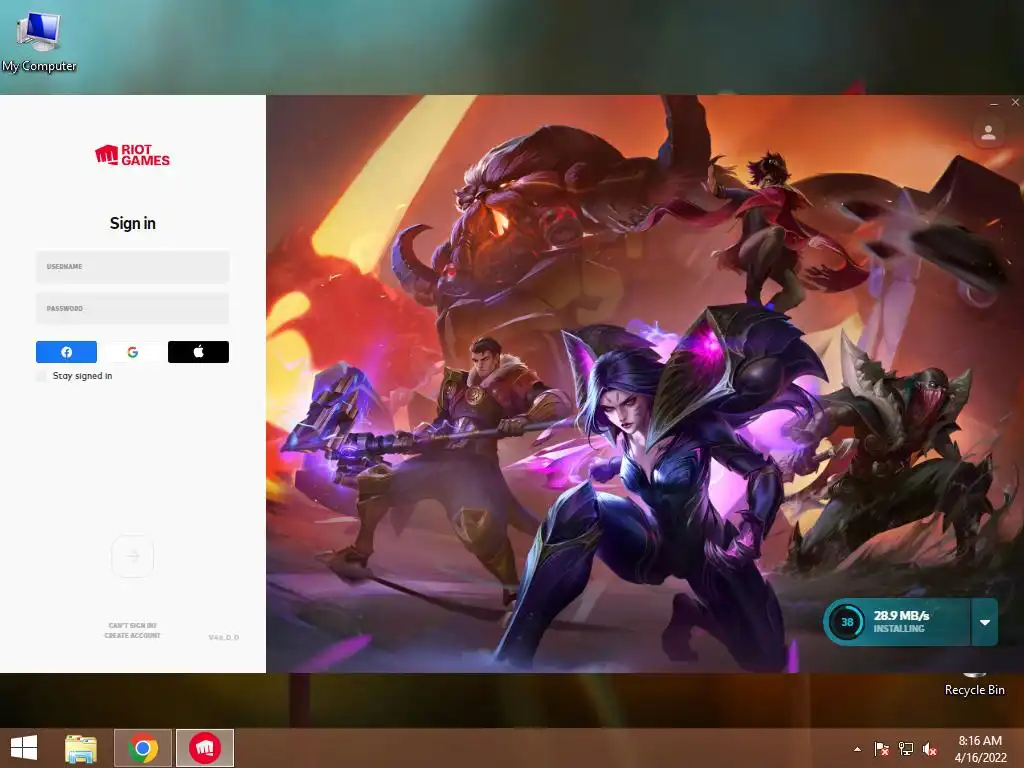Open the Create account link
Screen dimensions: 1024x768
[133, 635]
